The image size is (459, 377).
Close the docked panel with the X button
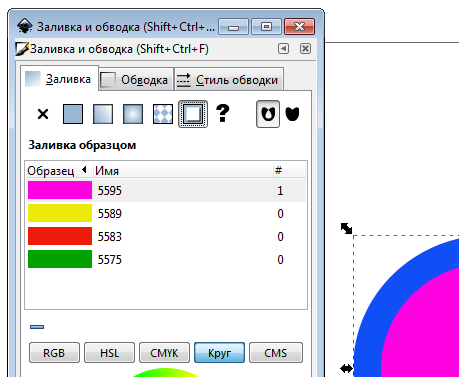[x=305, y=49]
